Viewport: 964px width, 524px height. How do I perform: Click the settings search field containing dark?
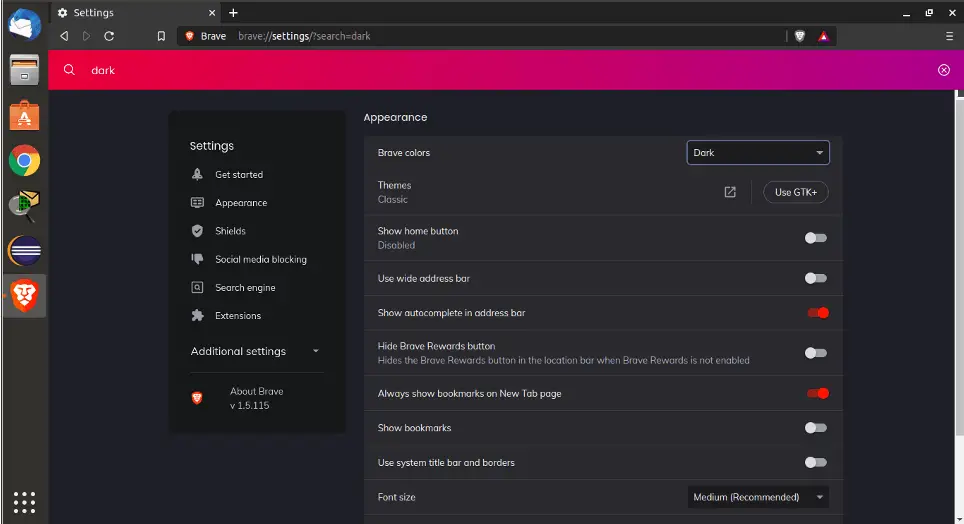pos(504,70)
